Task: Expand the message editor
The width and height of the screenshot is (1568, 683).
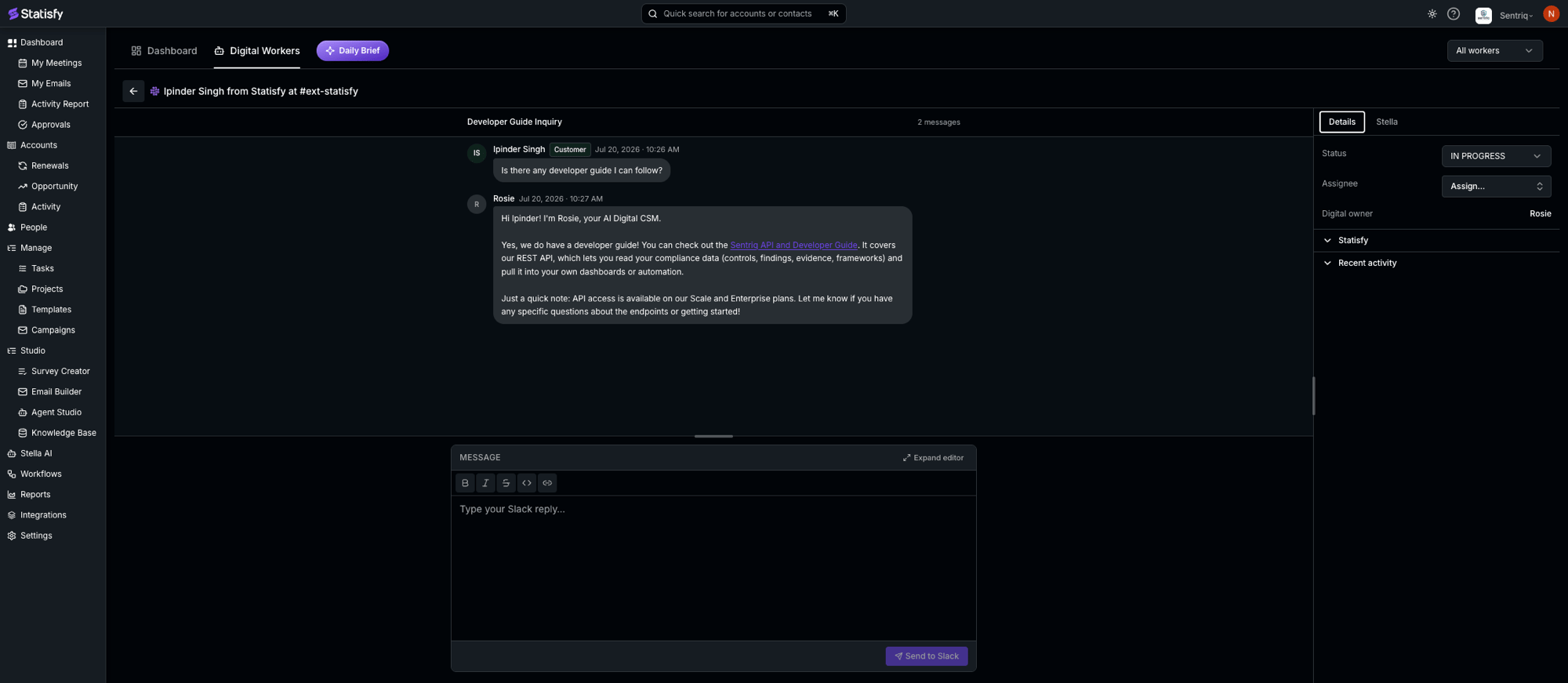Action: (933, 458)
